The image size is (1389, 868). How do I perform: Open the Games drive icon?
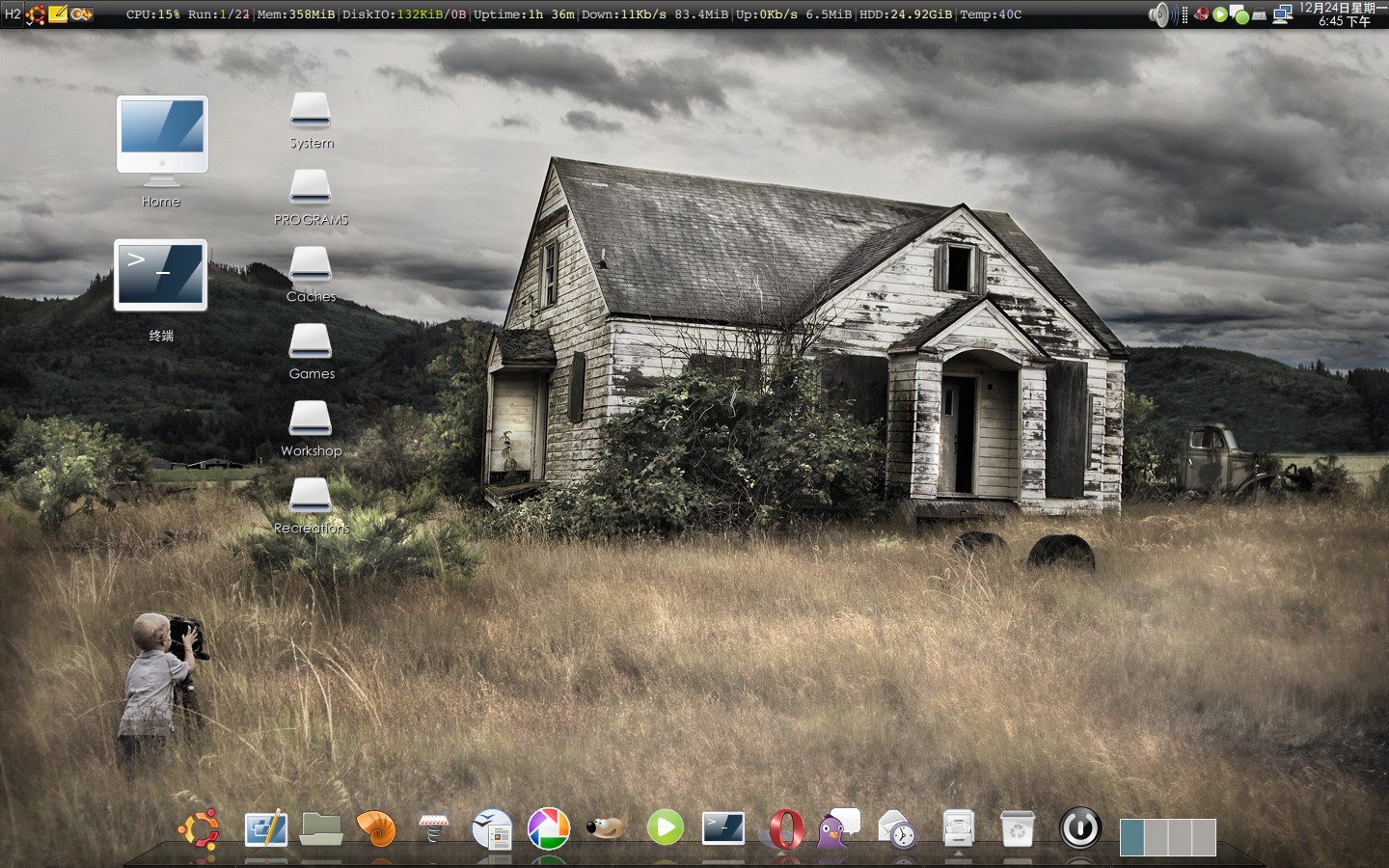(311, 342)
